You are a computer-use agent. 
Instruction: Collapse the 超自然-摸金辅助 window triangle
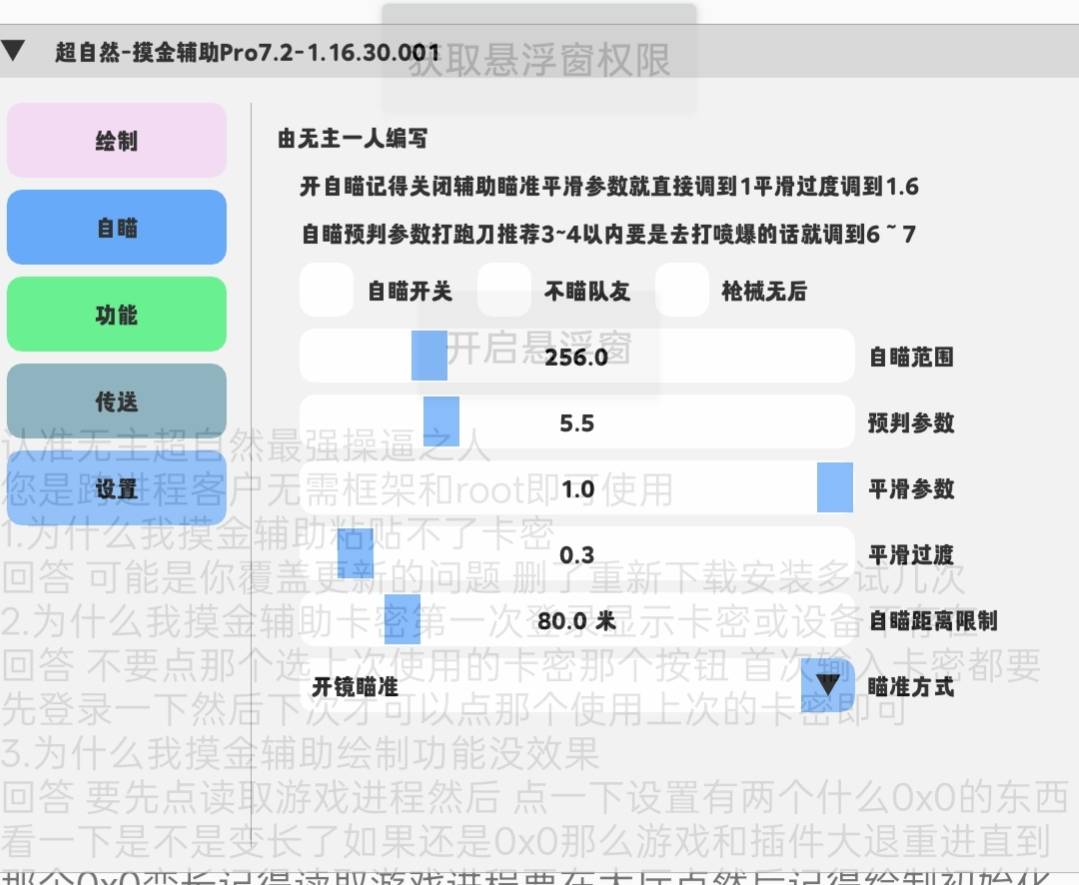click(x=14, y=51)
